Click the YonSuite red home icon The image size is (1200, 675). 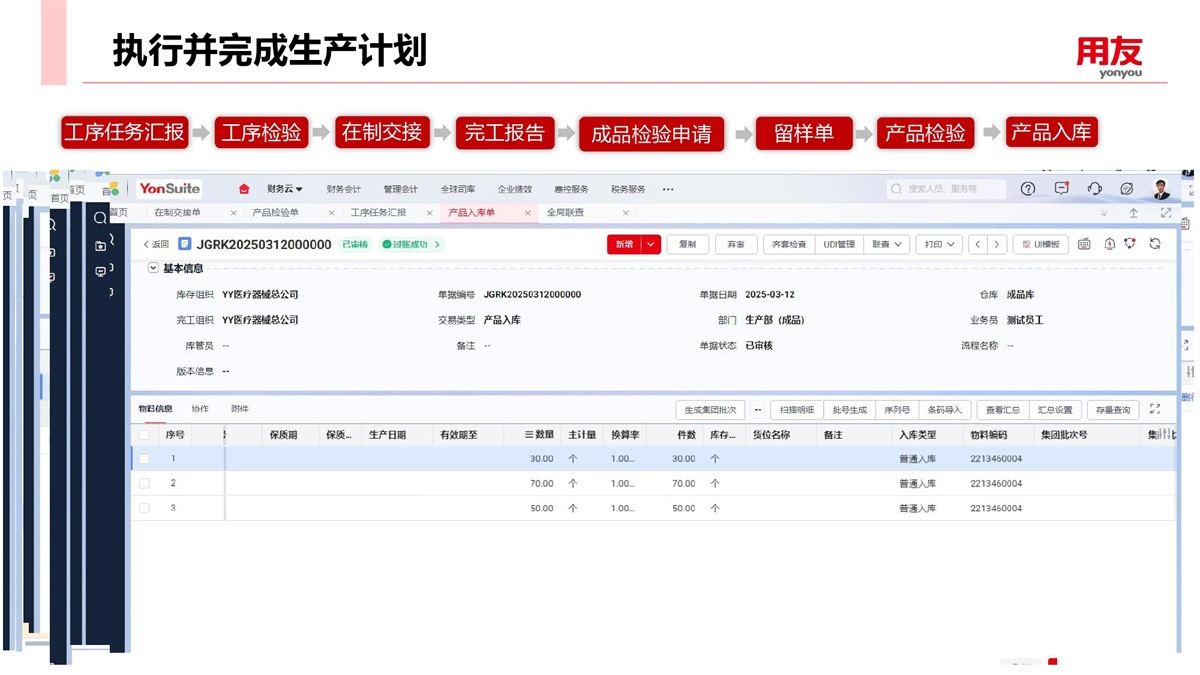pyautogui.click(x=244, y=189)
